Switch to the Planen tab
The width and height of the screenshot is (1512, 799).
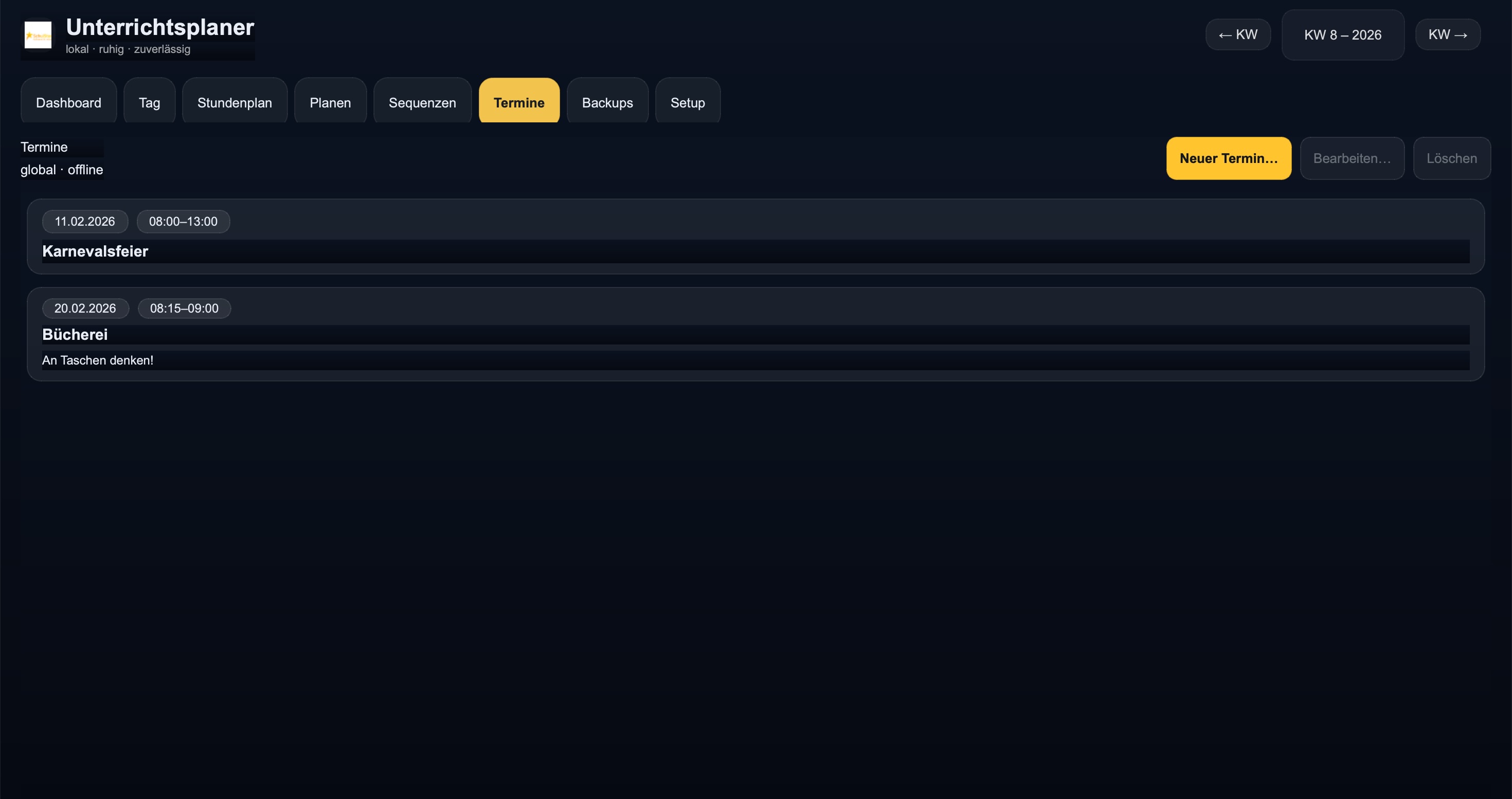pyautogui.click(x=330, y=103)
